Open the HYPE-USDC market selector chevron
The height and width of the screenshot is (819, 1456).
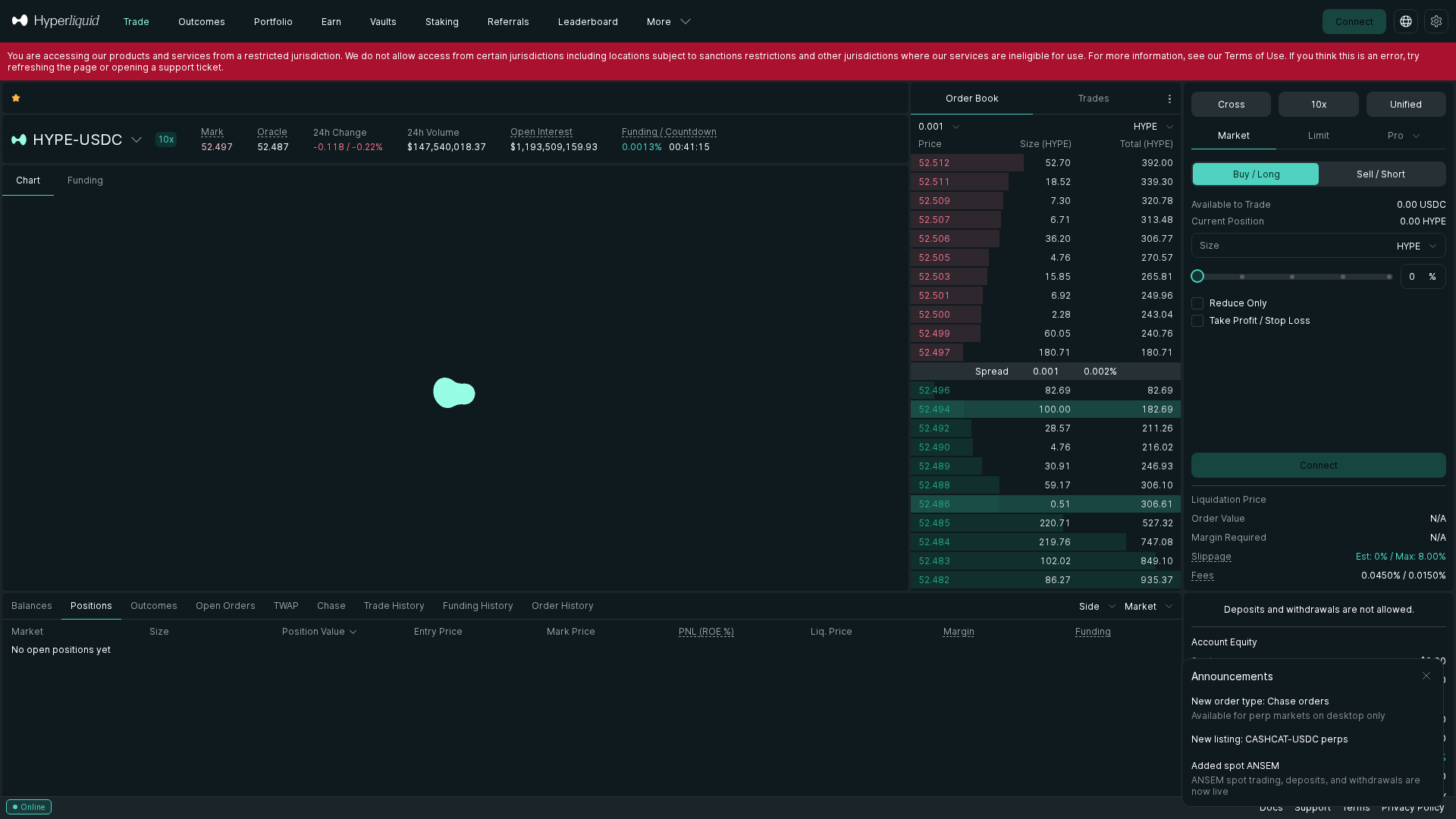(136, 140)
